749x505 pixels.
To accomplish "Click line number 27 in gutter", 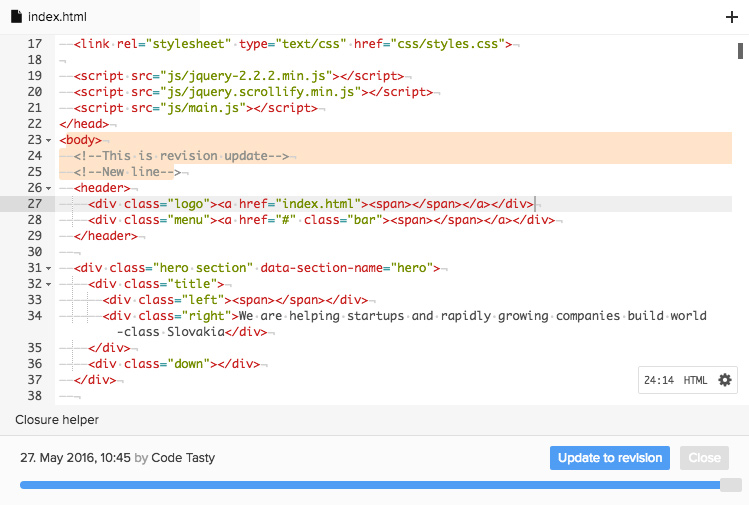I will tap(34, 204).
